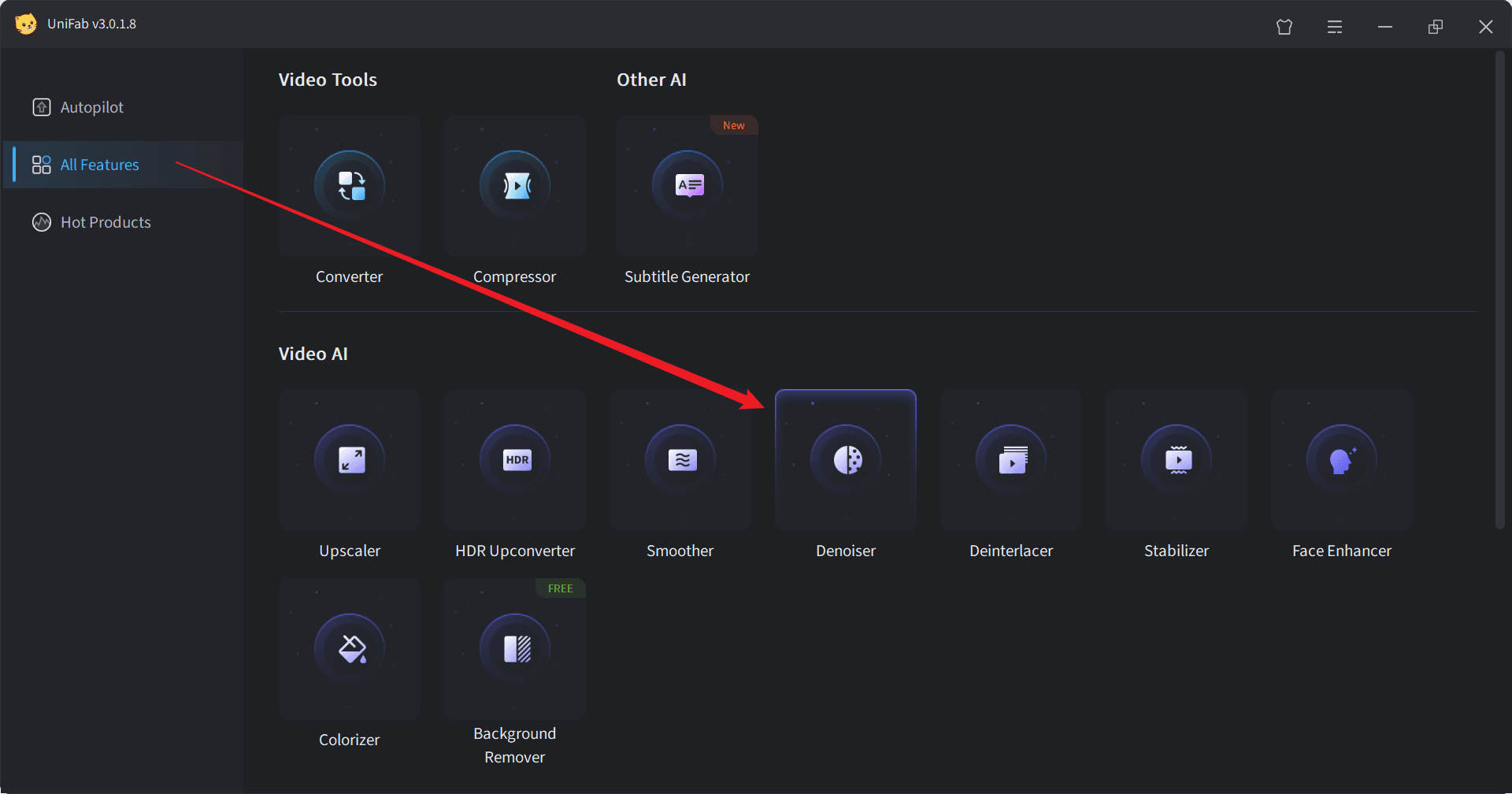1512x794 pixels.
Task: Click the UniFab cat logo
Action: coord(26,24)
